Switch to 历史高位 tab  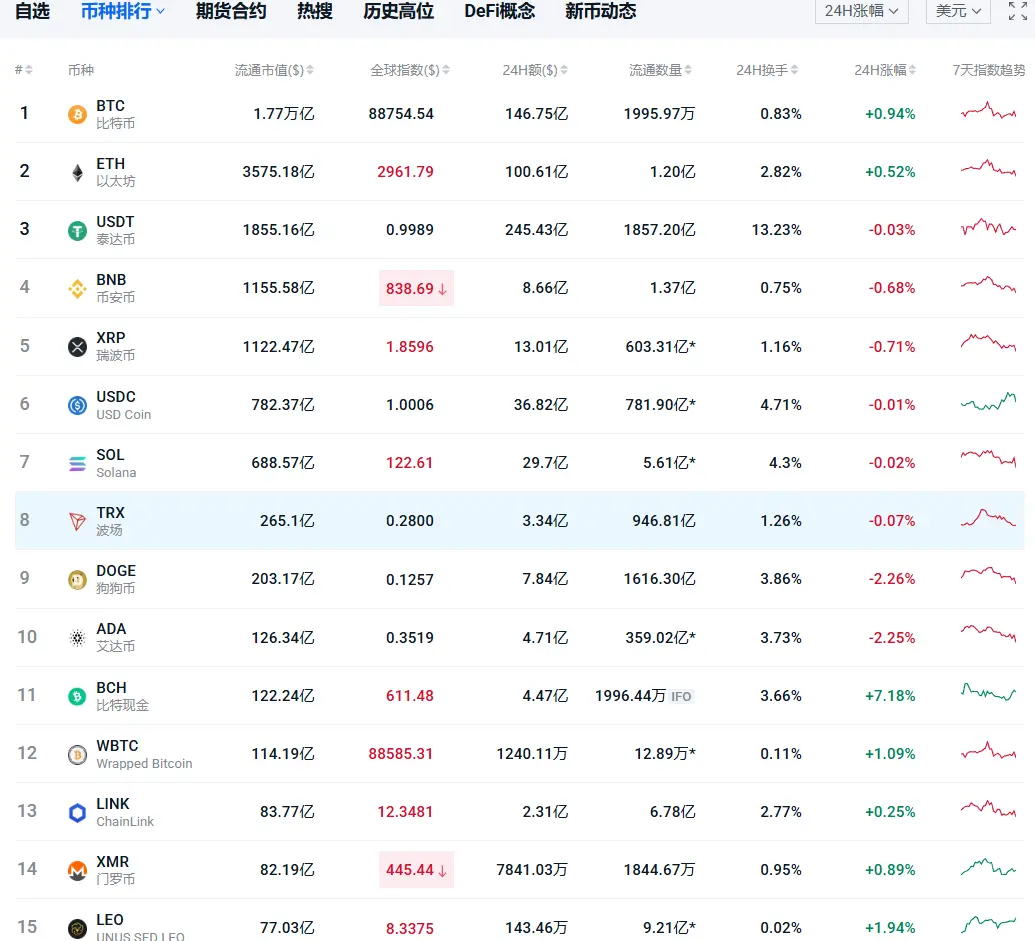(399, 11)
